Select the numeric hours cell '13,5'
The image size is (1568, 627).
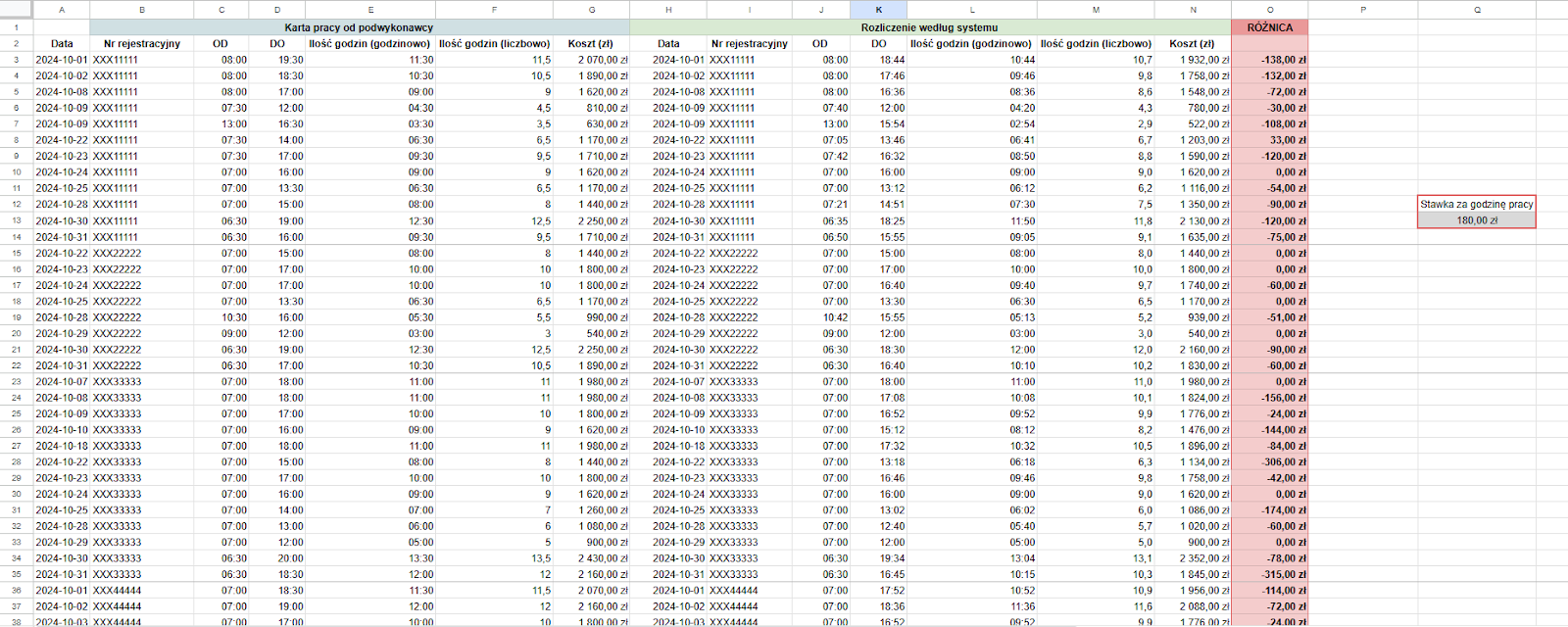tap(494, 558)
